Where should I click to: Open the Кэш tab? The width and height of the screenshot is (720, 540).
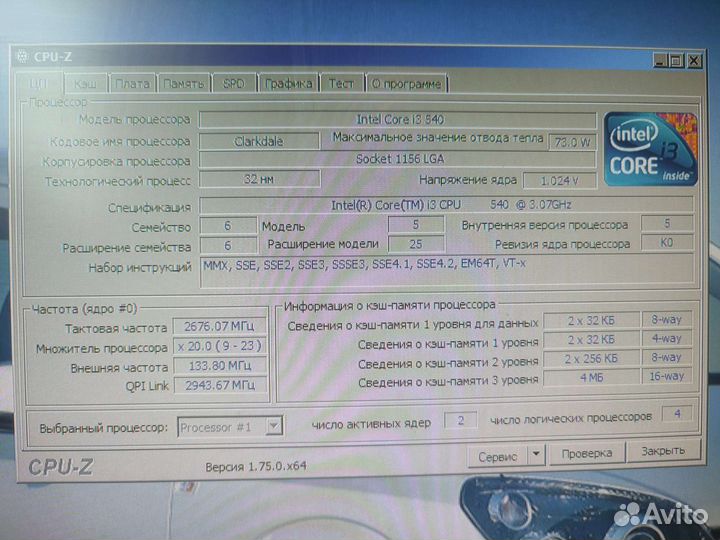pyautogui.click(x=85, y=84)
